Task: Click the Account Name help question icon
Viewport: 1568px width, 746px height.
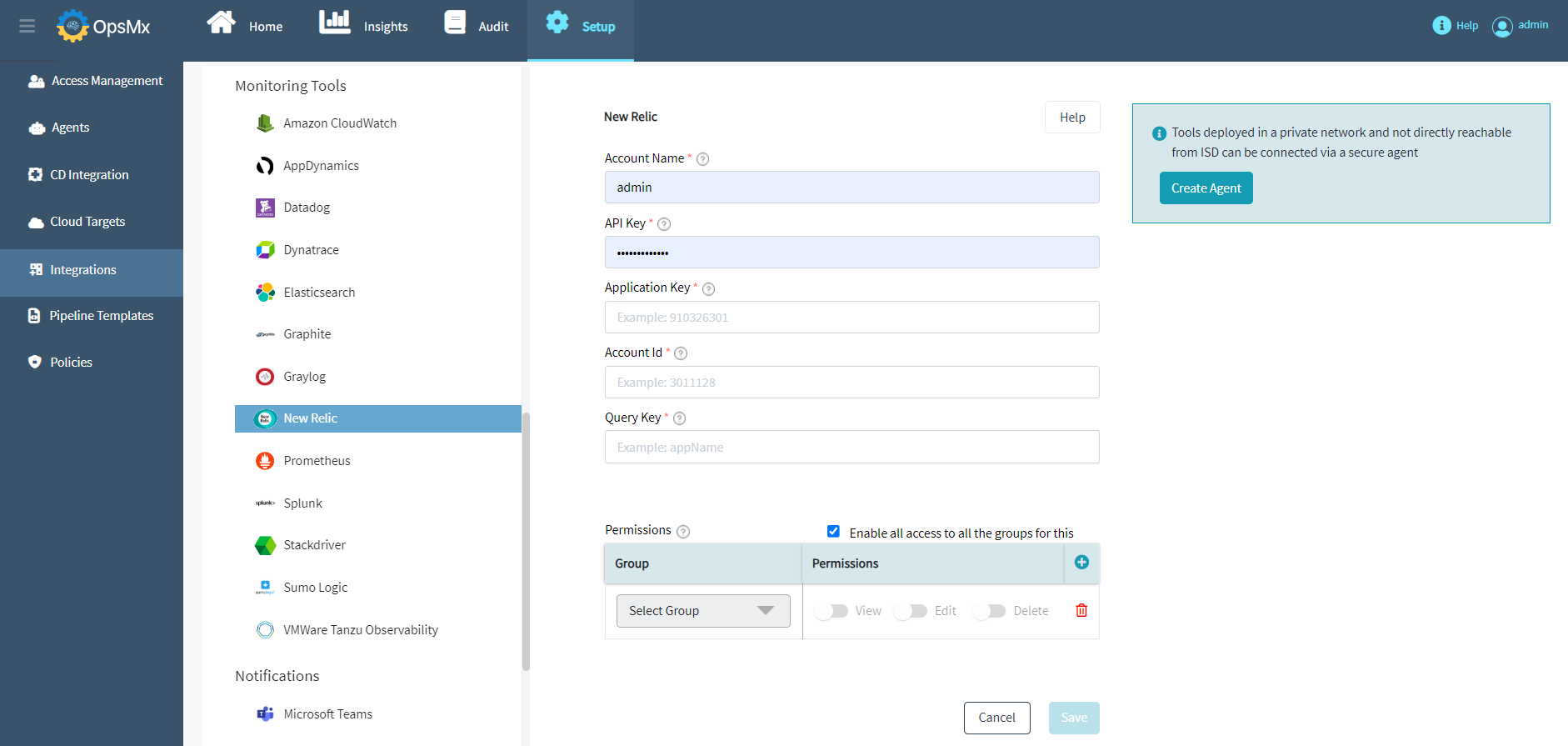Action: coord(702,159)
